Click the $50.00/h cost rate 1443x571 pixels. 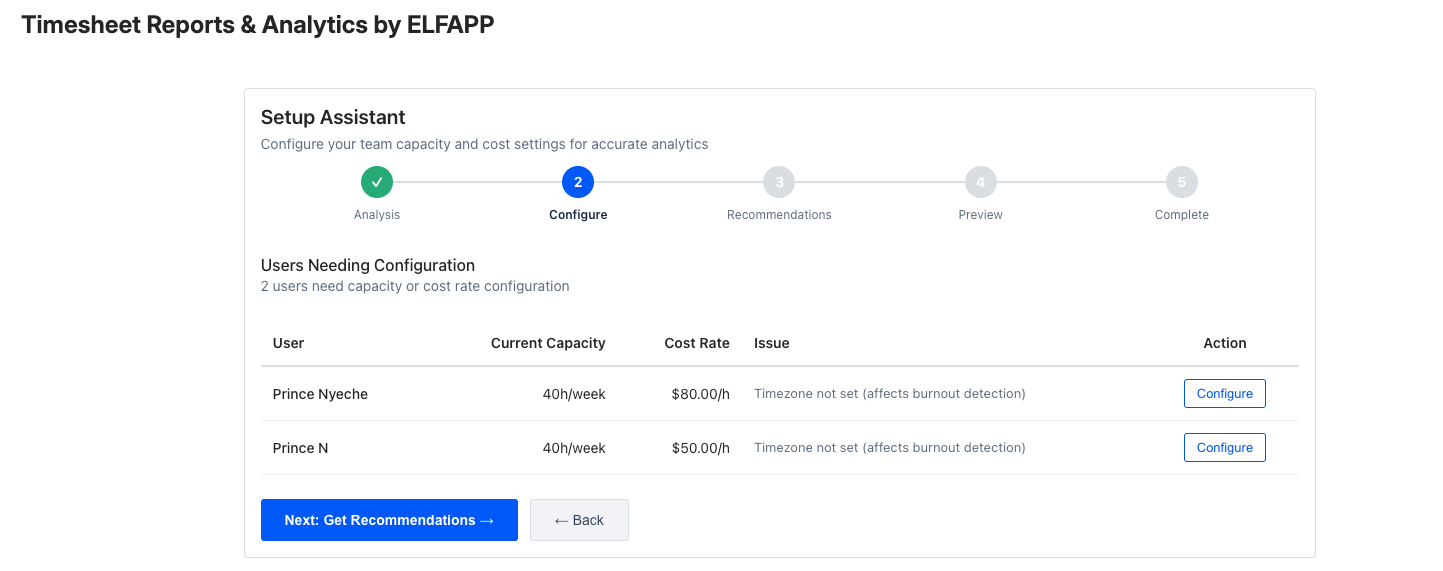(701, 448)
